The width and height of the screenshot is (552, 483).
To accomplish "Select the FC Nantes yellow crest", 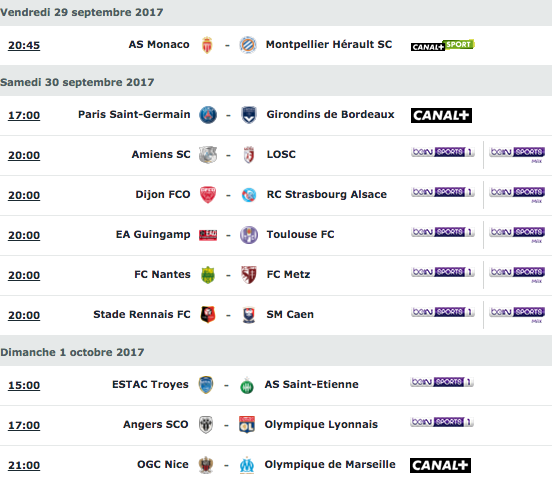I will click(208, 275).
